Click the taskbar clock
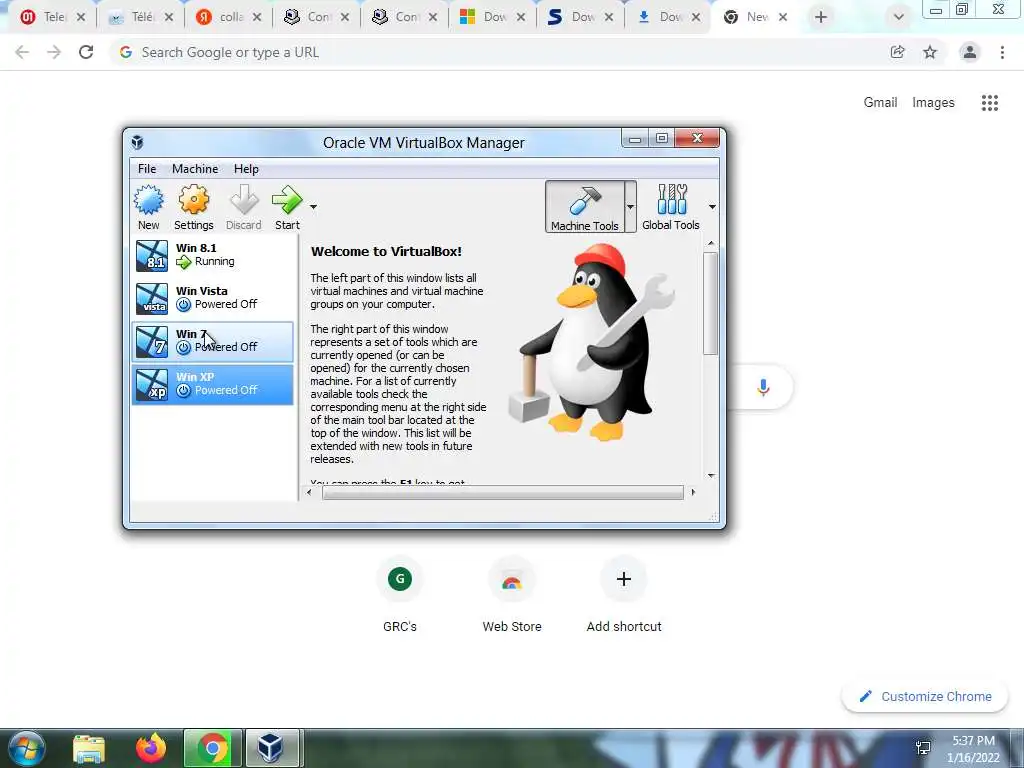The image size is (1024, 768). click(x=973, y=749)
